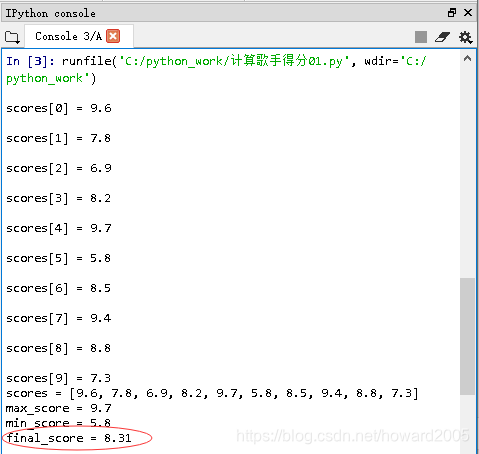Screen dimensions: 479x454
Task: Click the line scores[7] = 9.4
Action: coord(59,318)
